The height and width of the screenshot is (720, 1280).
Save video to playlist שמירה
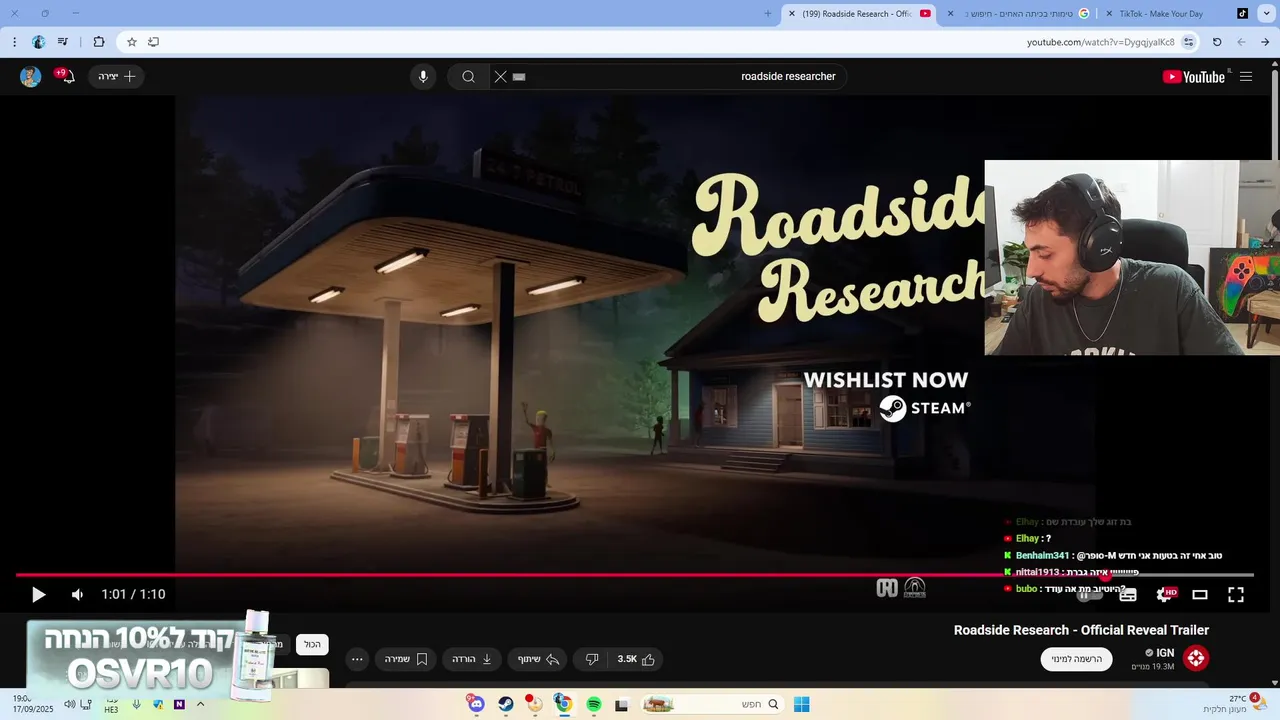(x=406, y=659)
